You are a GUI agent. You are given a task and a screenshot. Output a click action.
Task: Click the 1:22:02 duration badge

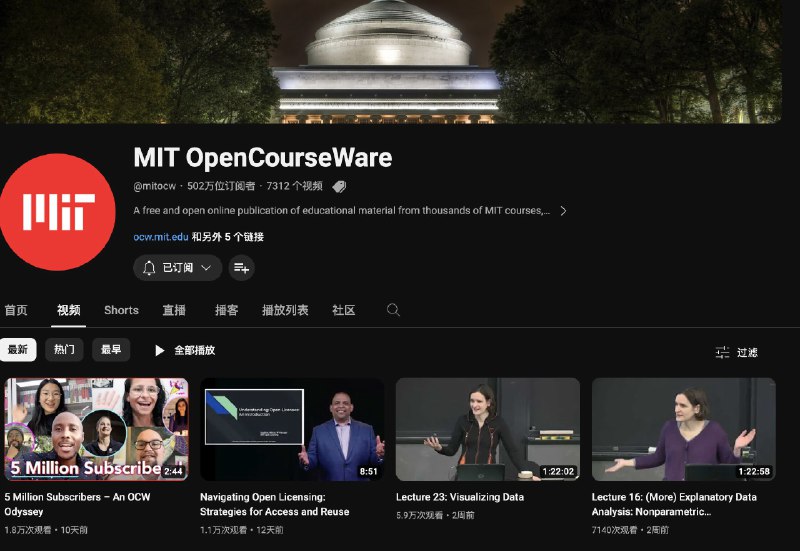pos(558,471)
